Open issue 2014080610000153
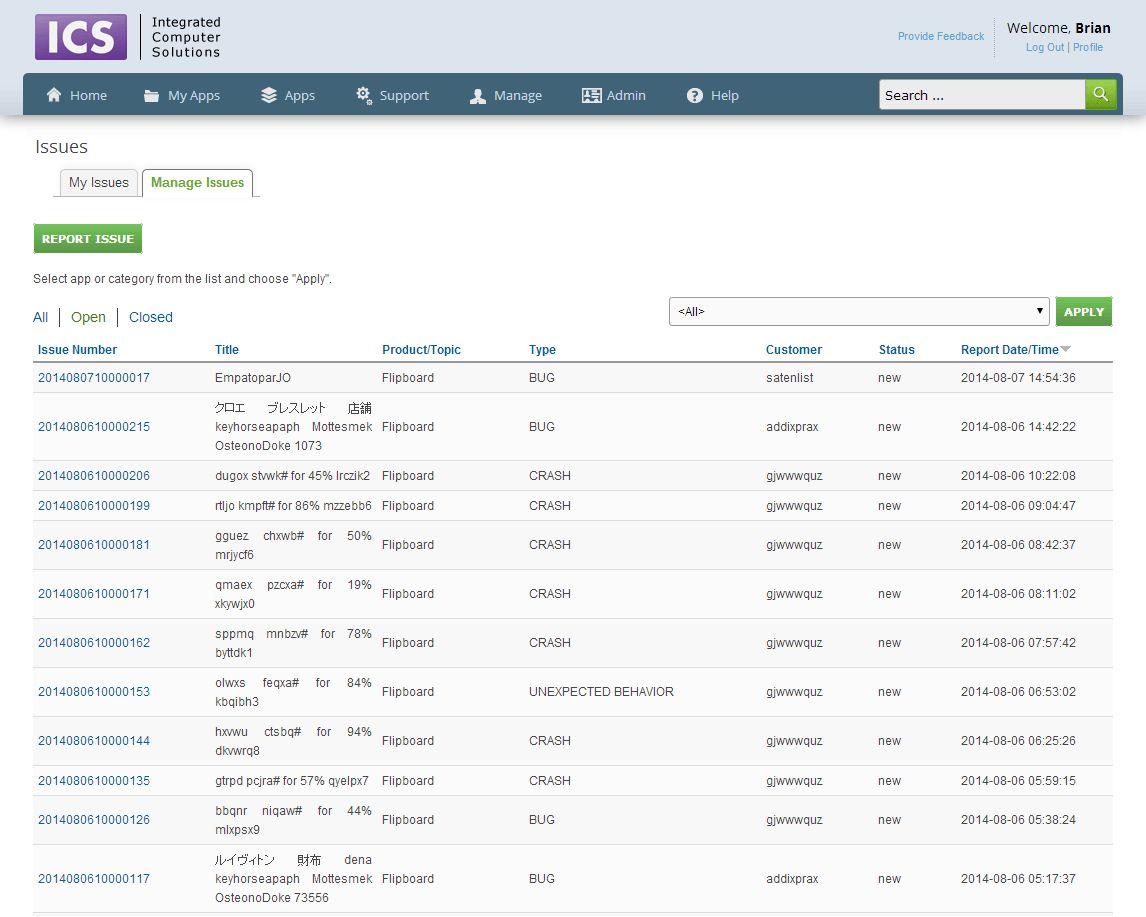The width and height of the screenshot is (1146, 917). [94, 692]
